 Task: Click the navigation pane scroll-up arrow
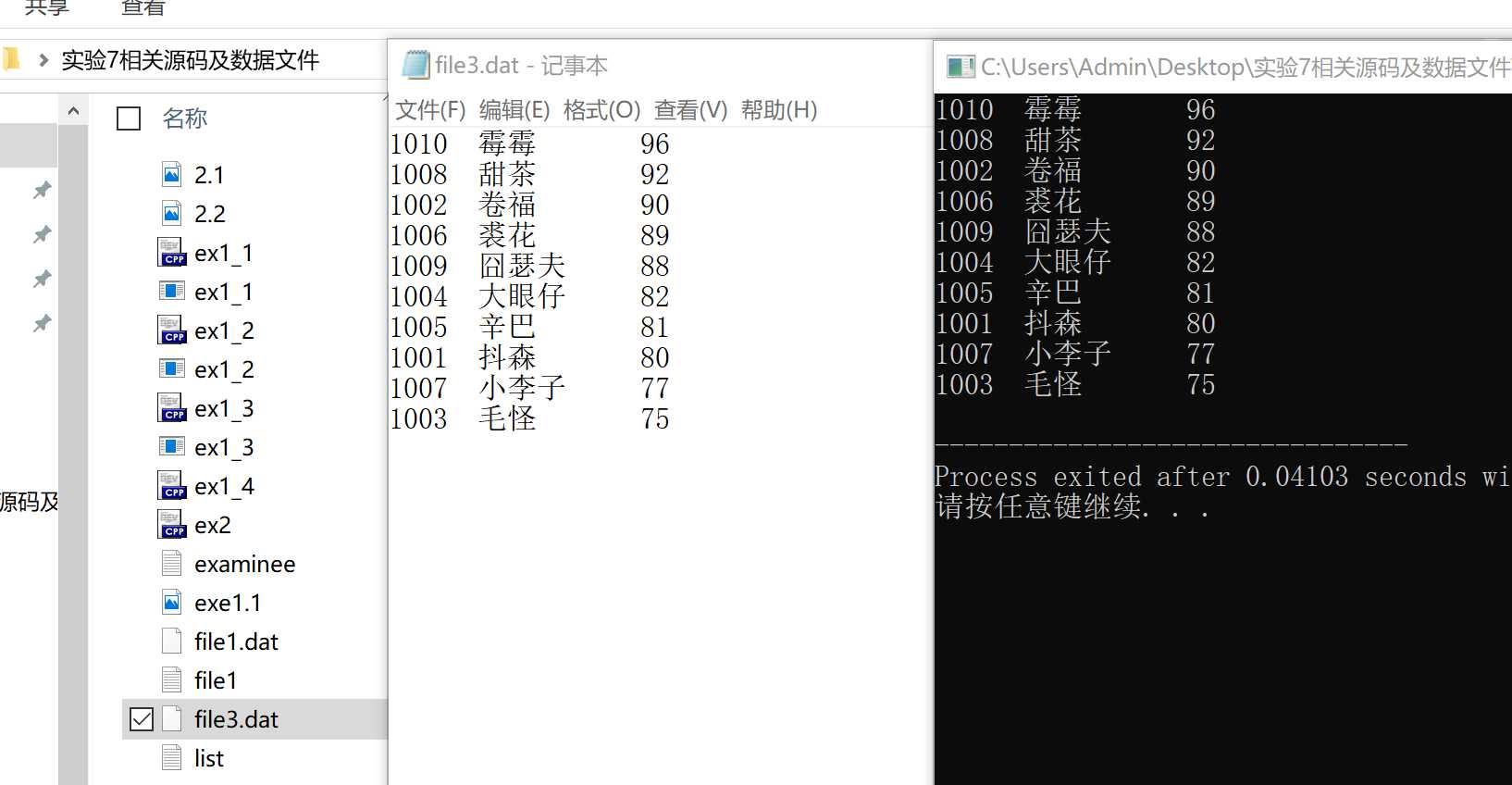click(73, 111)
